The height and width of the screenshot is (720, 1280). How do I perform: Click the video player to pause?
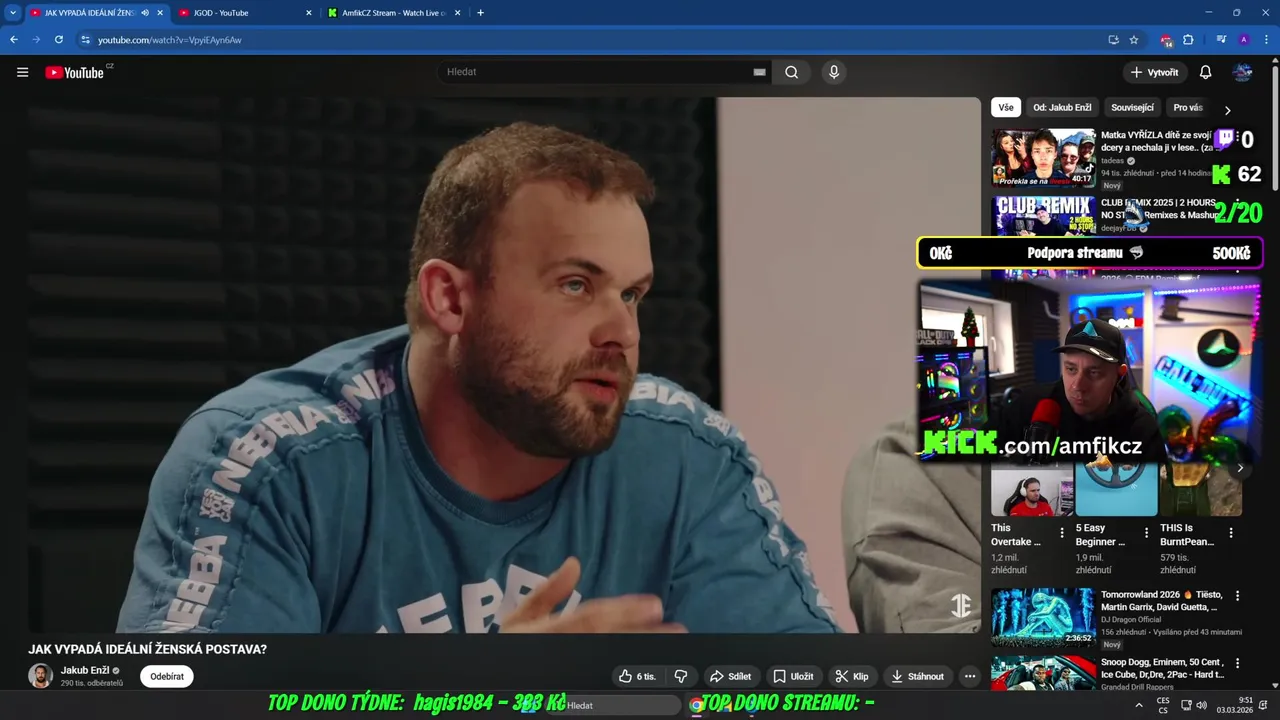504,365
